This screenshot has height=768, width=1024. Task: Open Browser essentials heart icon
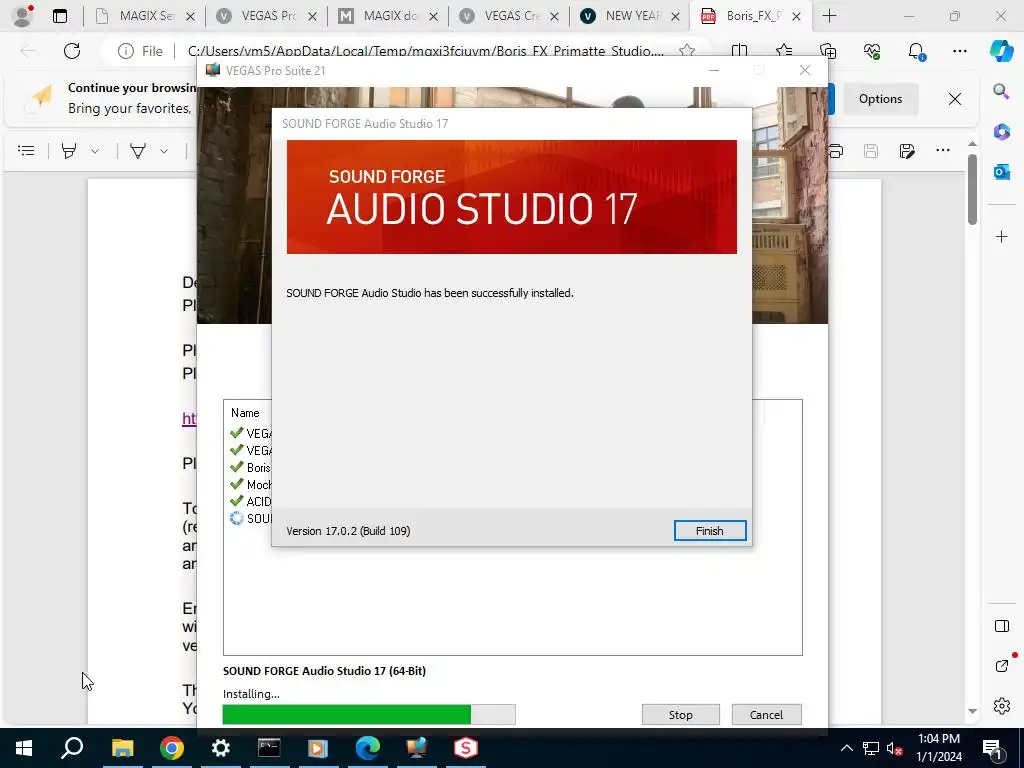872,51
